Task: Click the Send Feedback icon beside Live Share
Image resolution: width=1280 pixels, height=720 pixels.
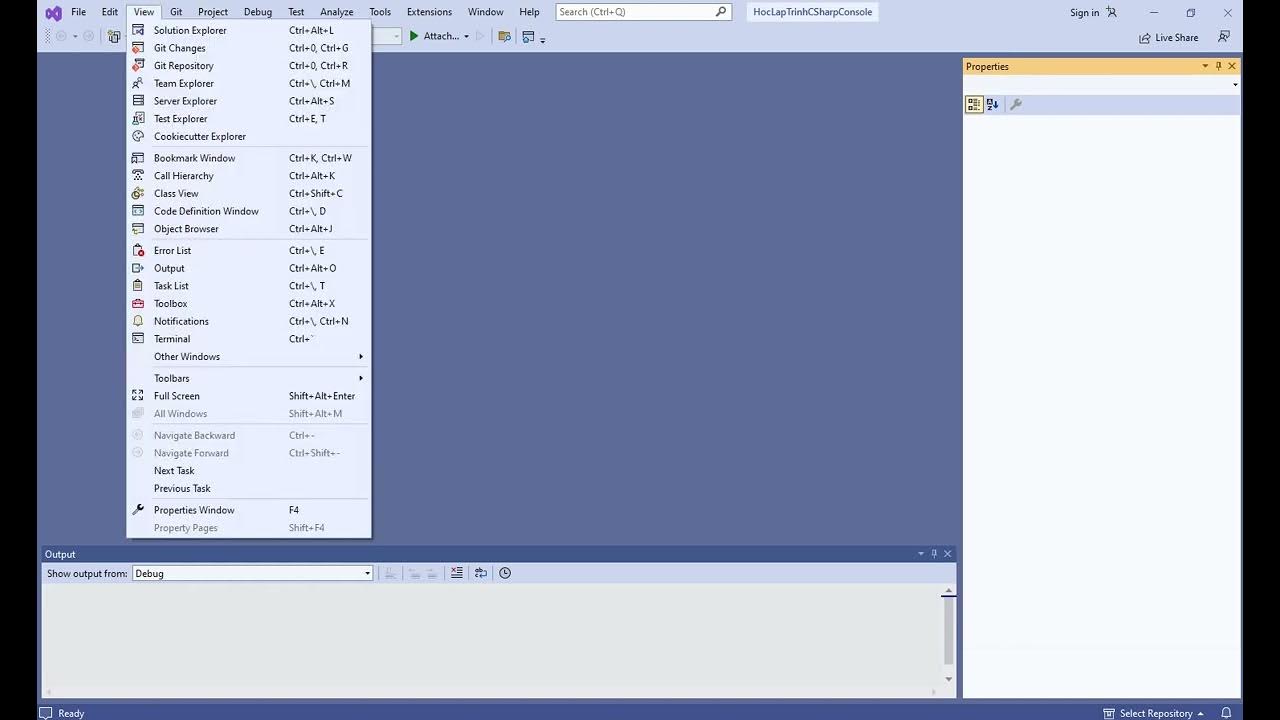Action: pyautogui.click(x=1224, y=37)
